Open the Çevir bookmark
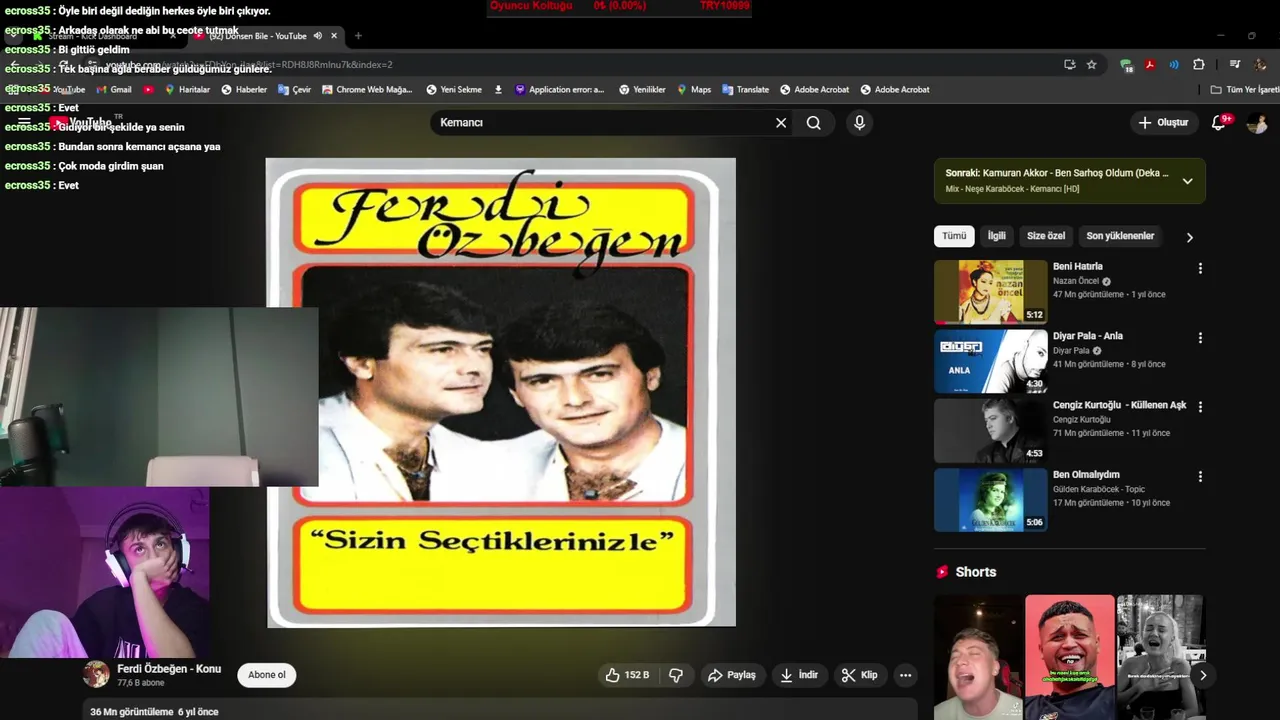This screenshot has width=1280, height=720. (295, 89)
